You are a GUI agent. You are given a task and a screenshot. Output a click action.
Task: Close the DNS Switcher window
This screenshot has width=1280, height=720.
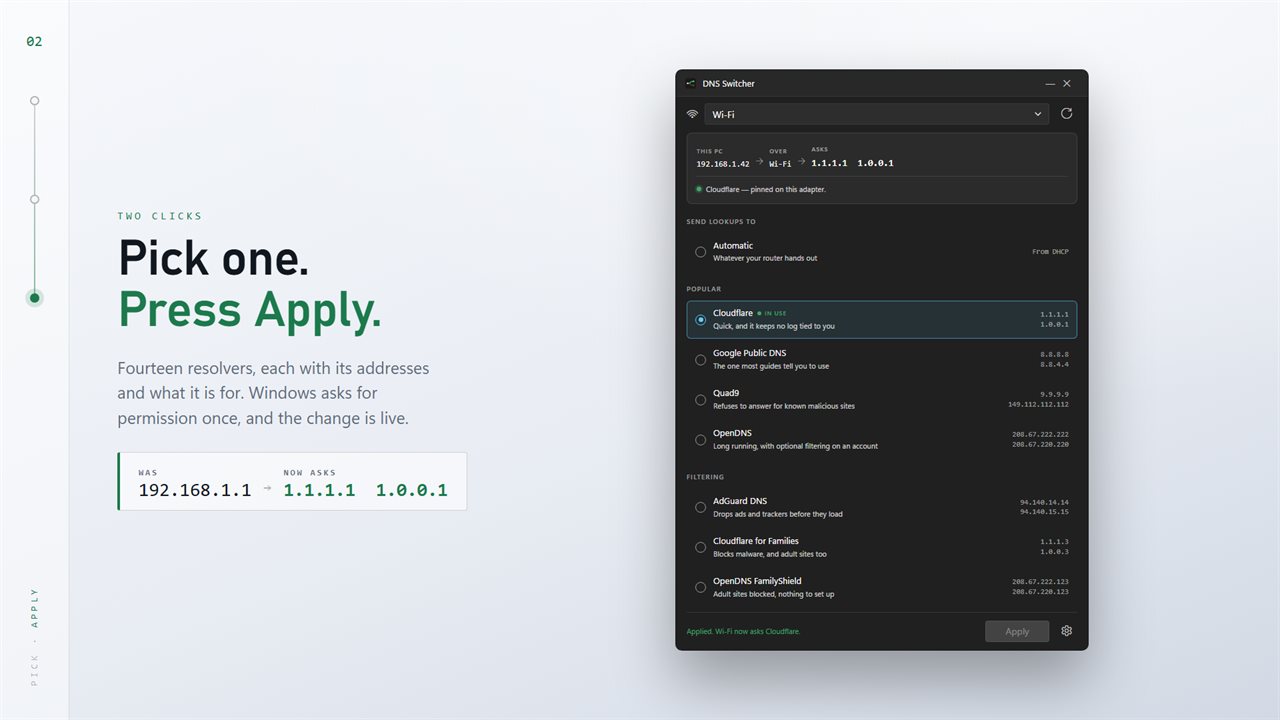click(x=1067, y=84)
